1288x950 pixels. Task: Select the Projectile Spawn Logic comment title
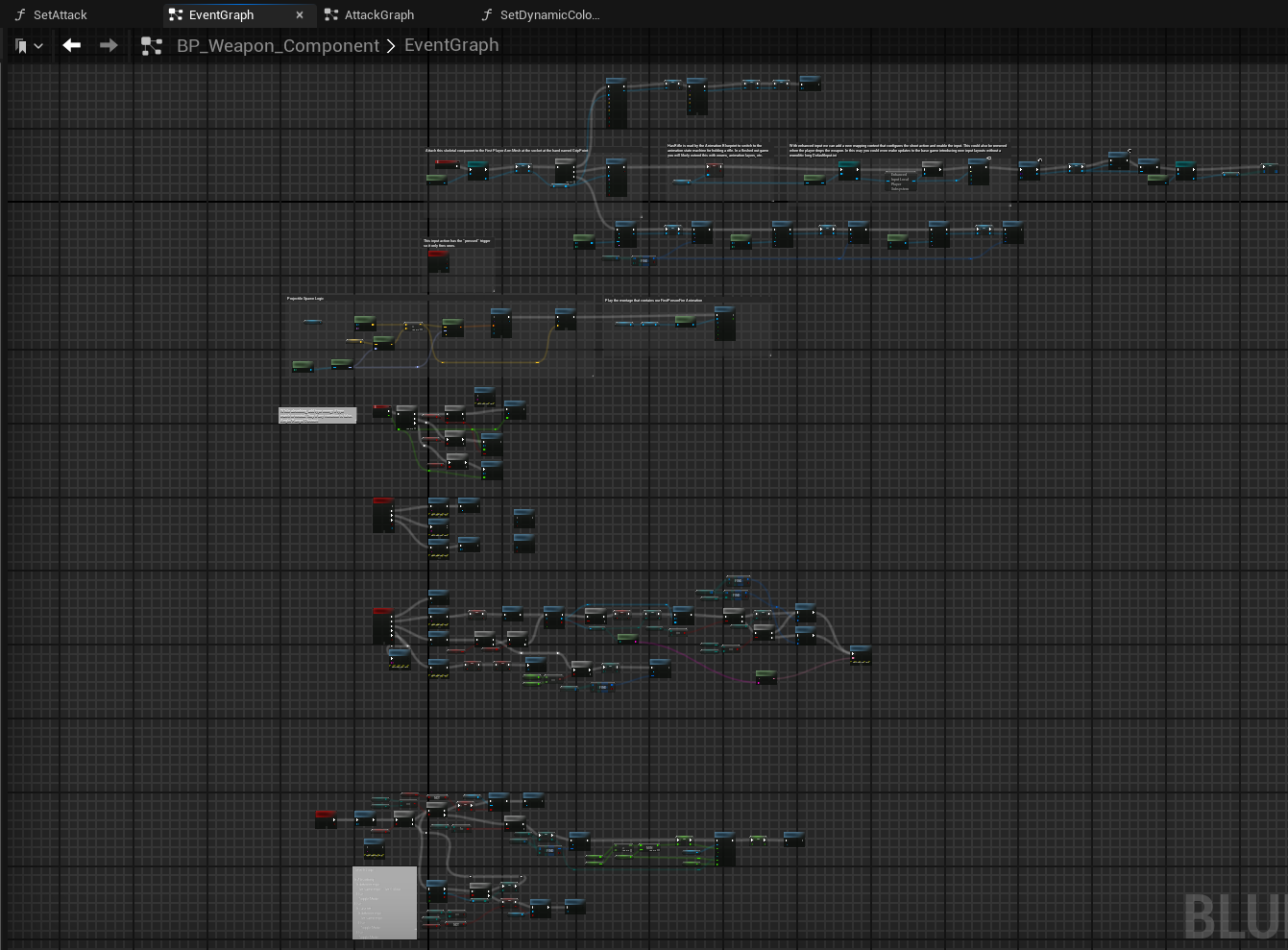305,299
